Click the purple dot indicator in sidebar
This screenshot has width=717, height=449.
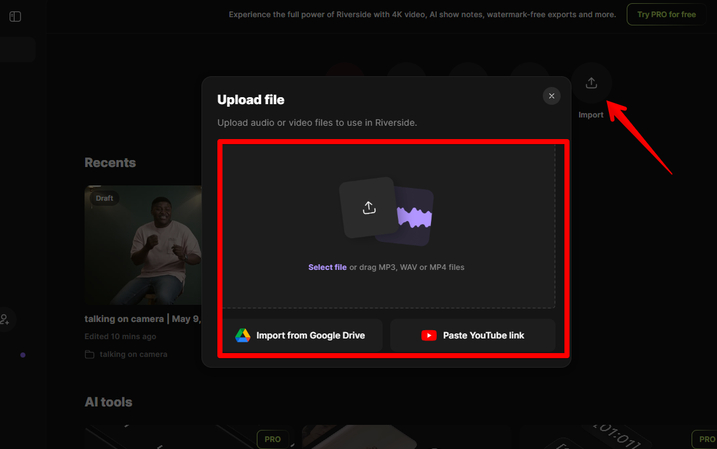[23, 355]
